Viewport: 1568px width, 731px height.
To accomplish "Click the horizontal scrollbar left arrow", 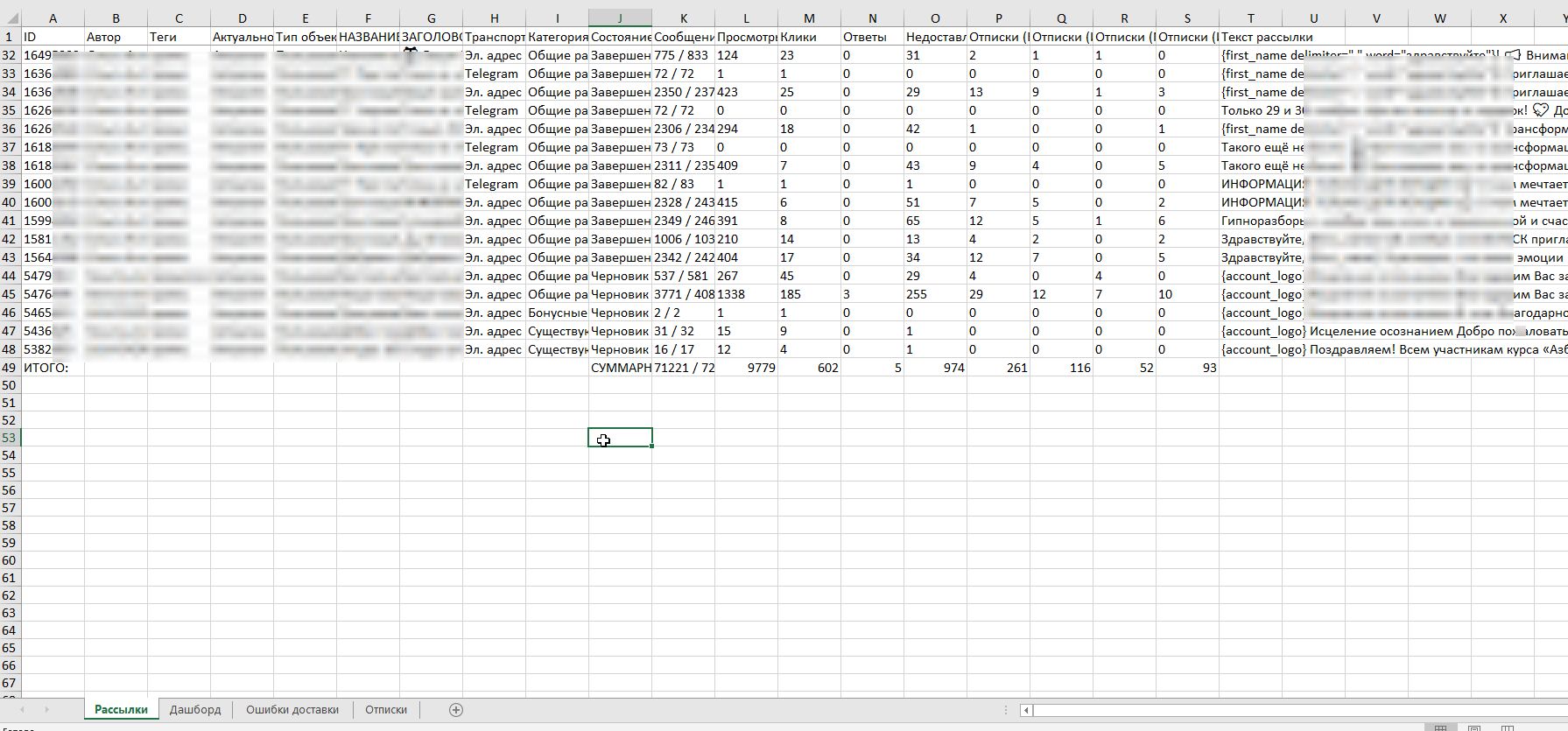I will point(1026,710).
